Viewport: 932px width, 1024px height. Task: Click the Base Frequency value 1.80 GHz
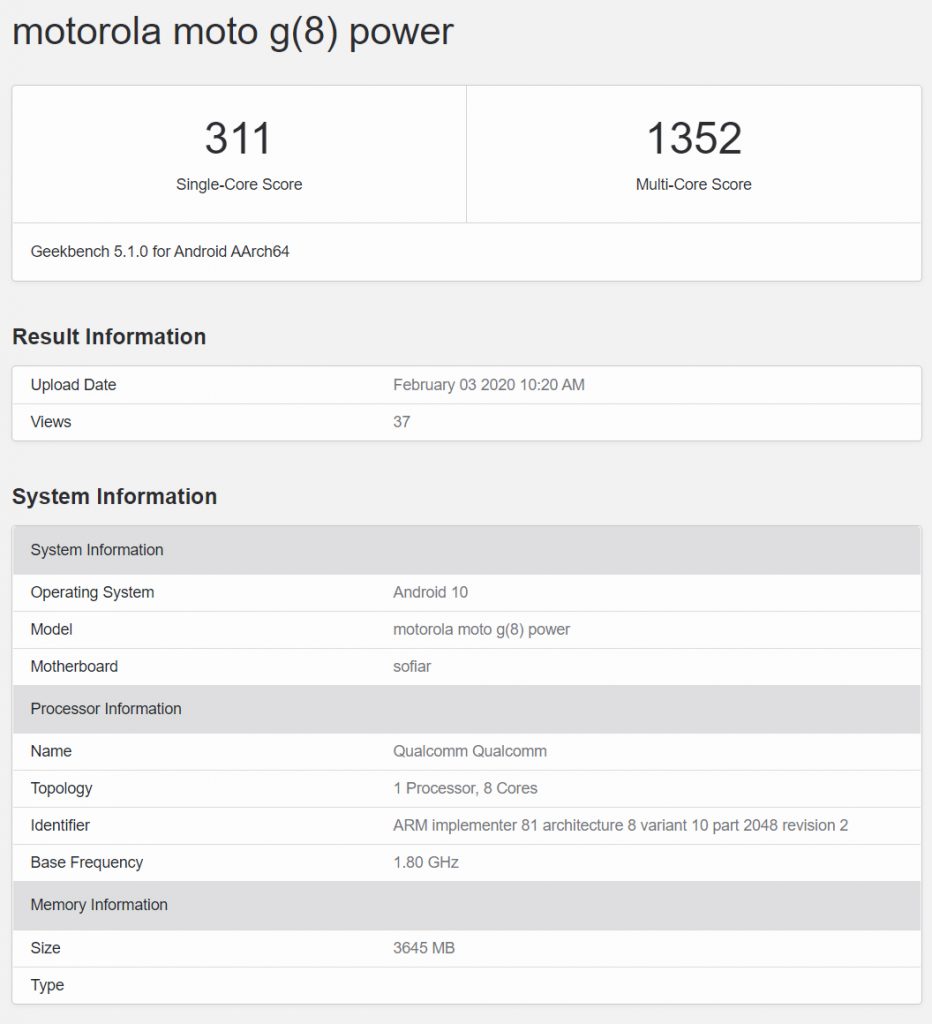(x=426, y=862)
